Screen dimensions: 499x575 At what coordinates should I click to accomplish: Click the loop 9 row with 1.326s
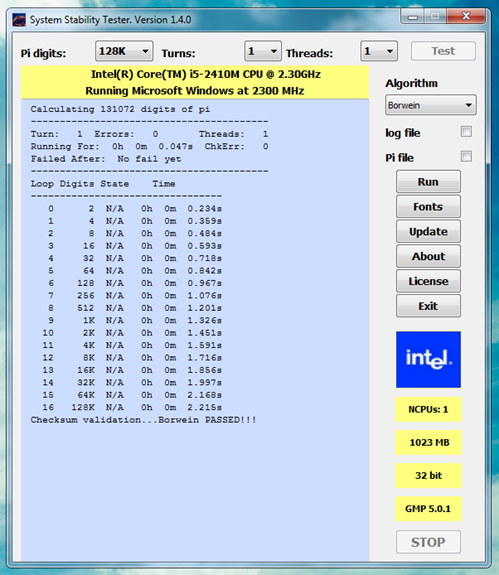click(135, 321)
